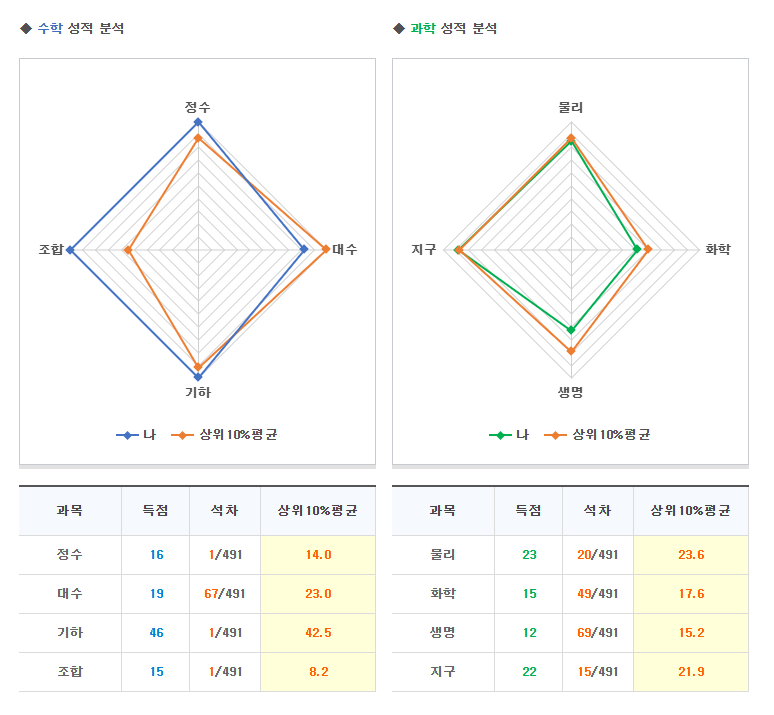The width and height of the screenshot is (774, 715).
Task: Select the 화학 subject row label
Action: tap(442, 594)
